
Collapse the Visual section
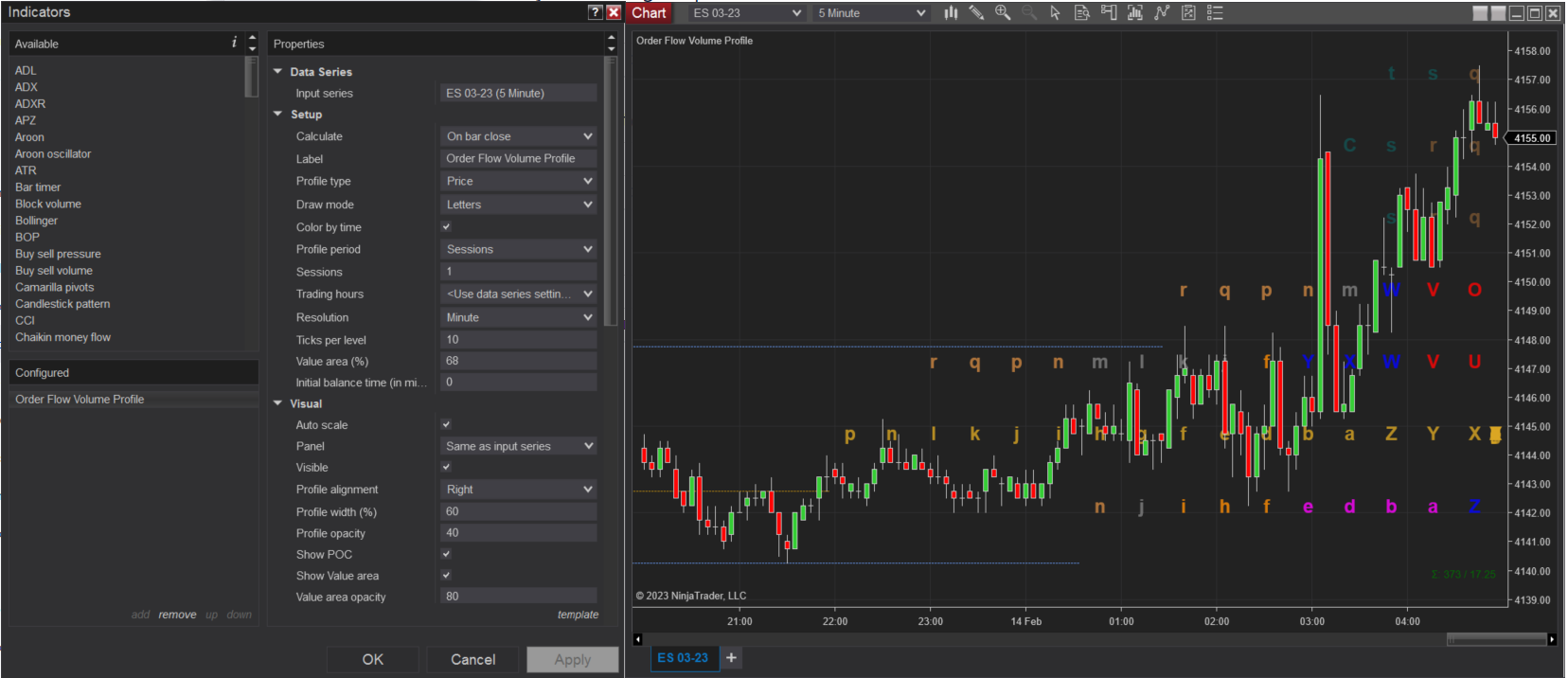point(277,403)
